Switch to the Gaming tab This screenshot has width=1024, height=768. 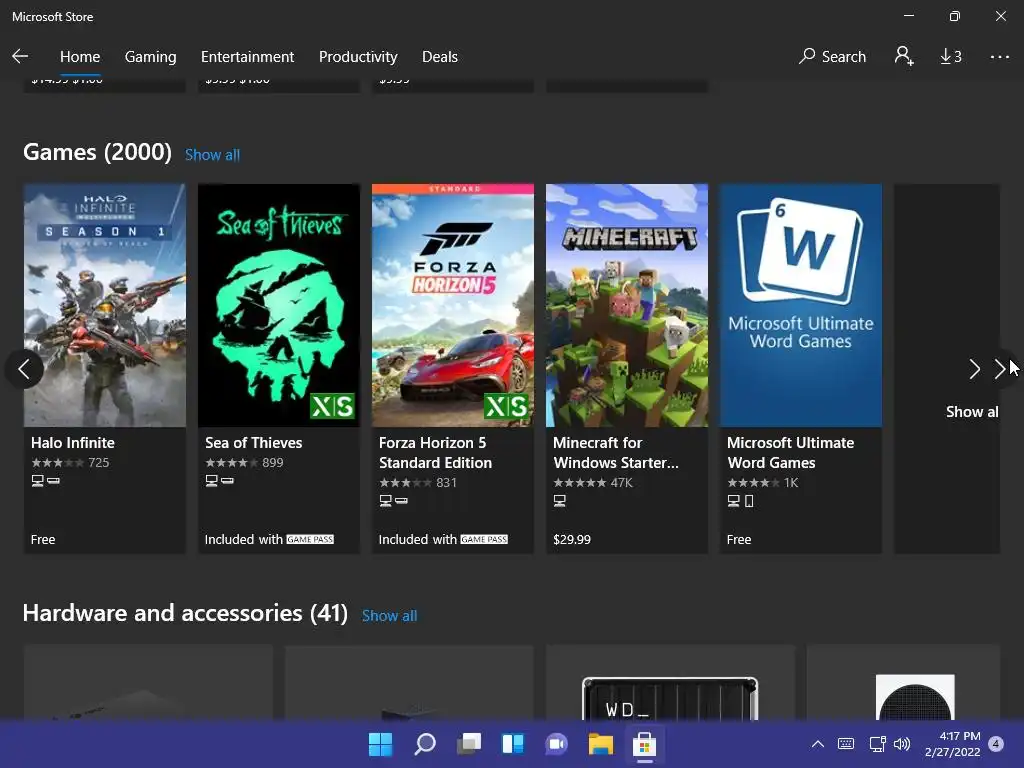click(x=150, y=57)
